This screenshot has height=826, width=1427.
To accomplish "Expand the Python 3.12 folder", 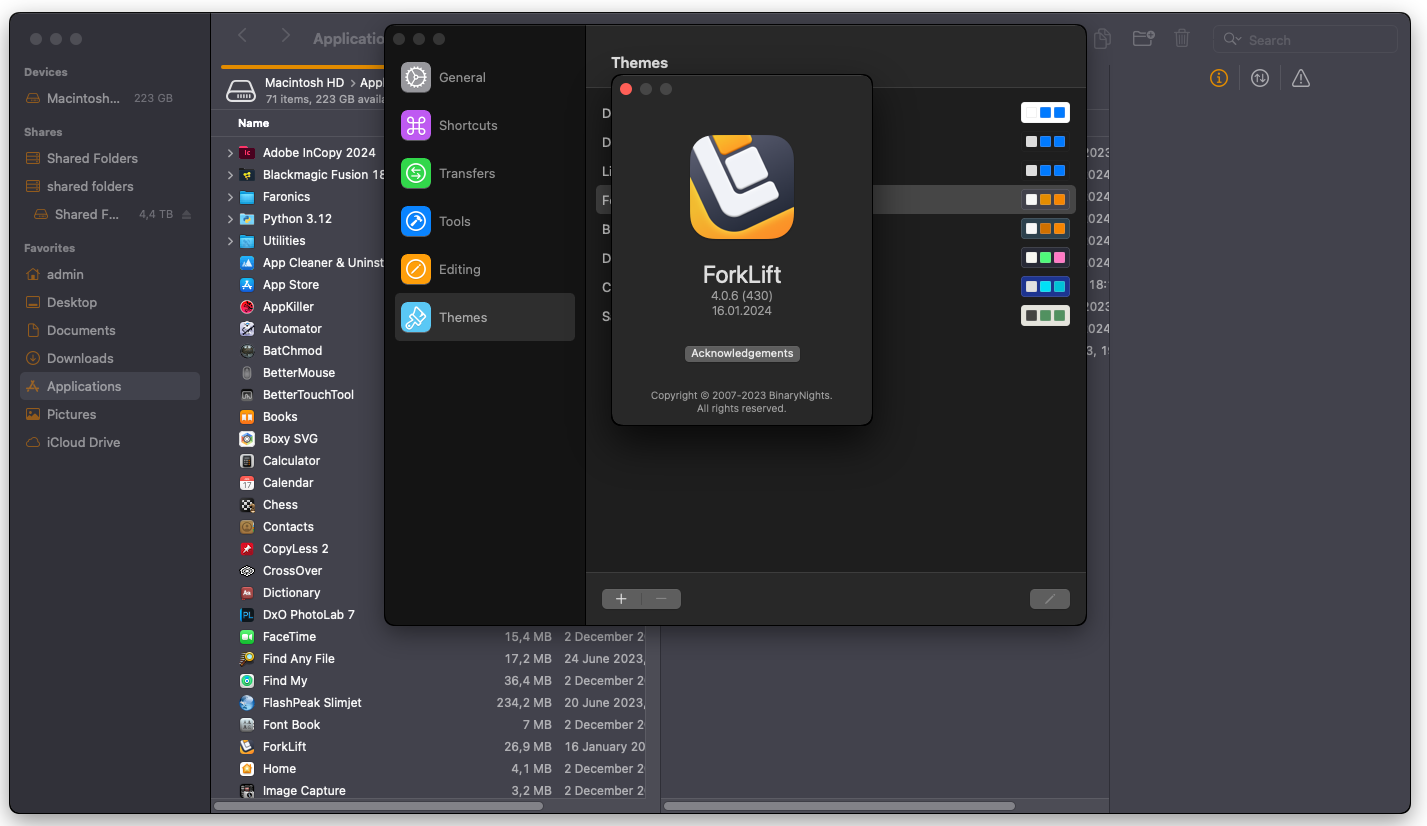I will coord(230,219).
